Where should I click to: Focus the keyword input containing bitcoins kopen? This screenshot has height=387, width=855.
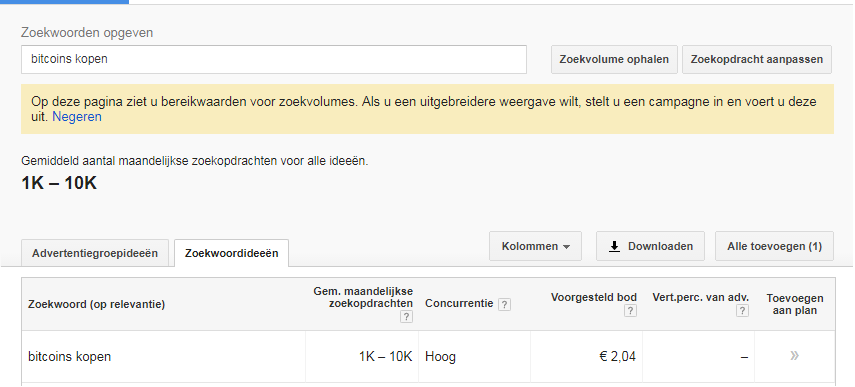[x=274, y=59]
